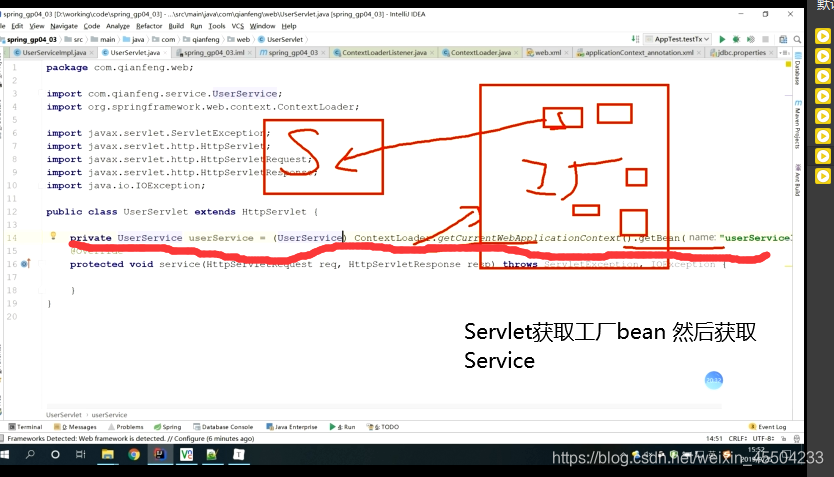Switch to UserServlet.java tab
834x477 pixels.
click(135, 53)
